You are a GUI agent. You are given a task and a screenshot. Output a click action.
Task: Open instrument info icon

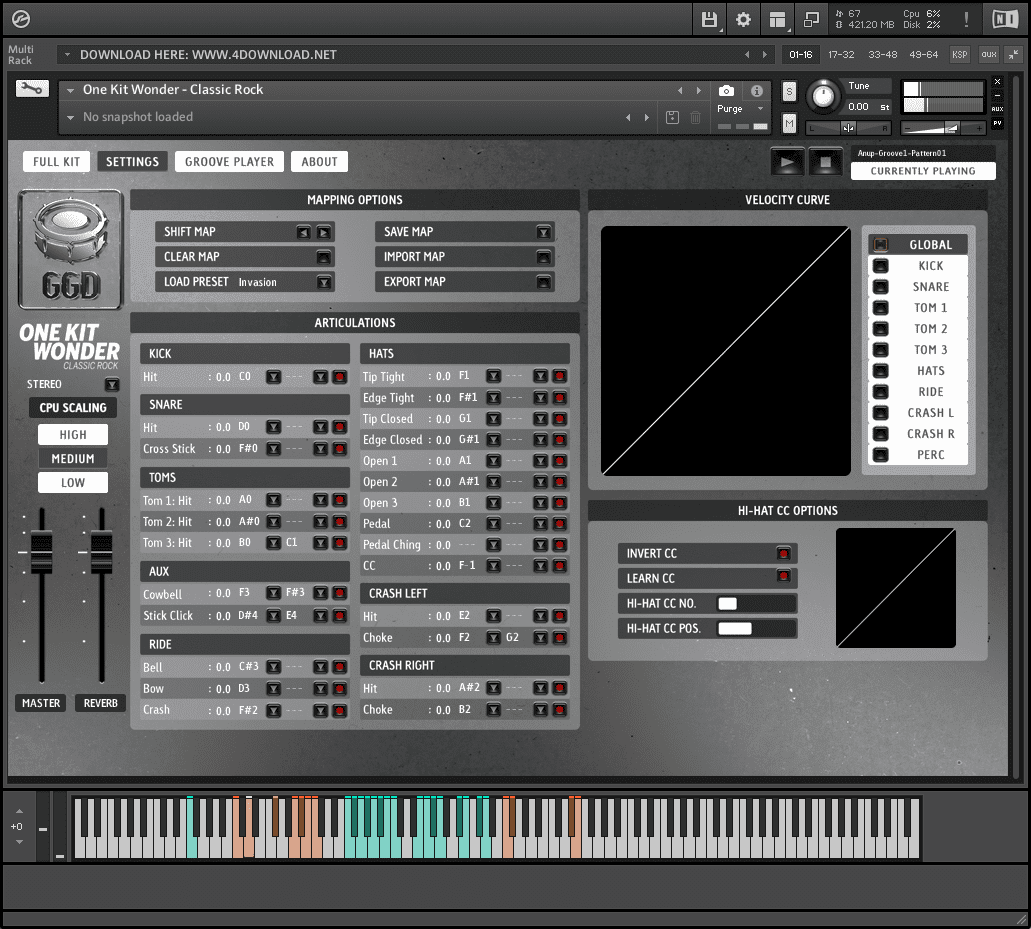(x=757, y=91)
